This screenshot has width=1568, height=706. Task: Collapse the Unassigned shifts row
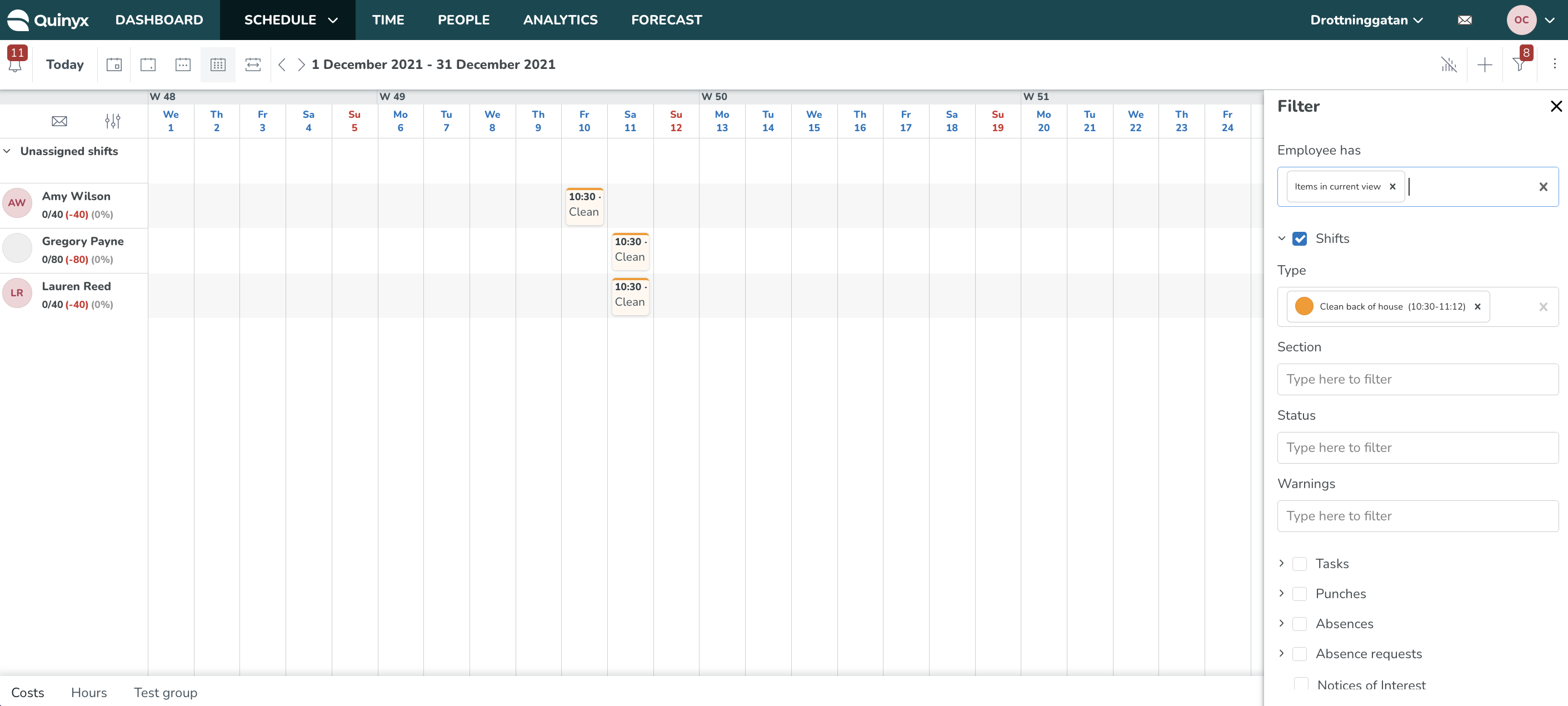pyautogui.click(x=7, y=151)
